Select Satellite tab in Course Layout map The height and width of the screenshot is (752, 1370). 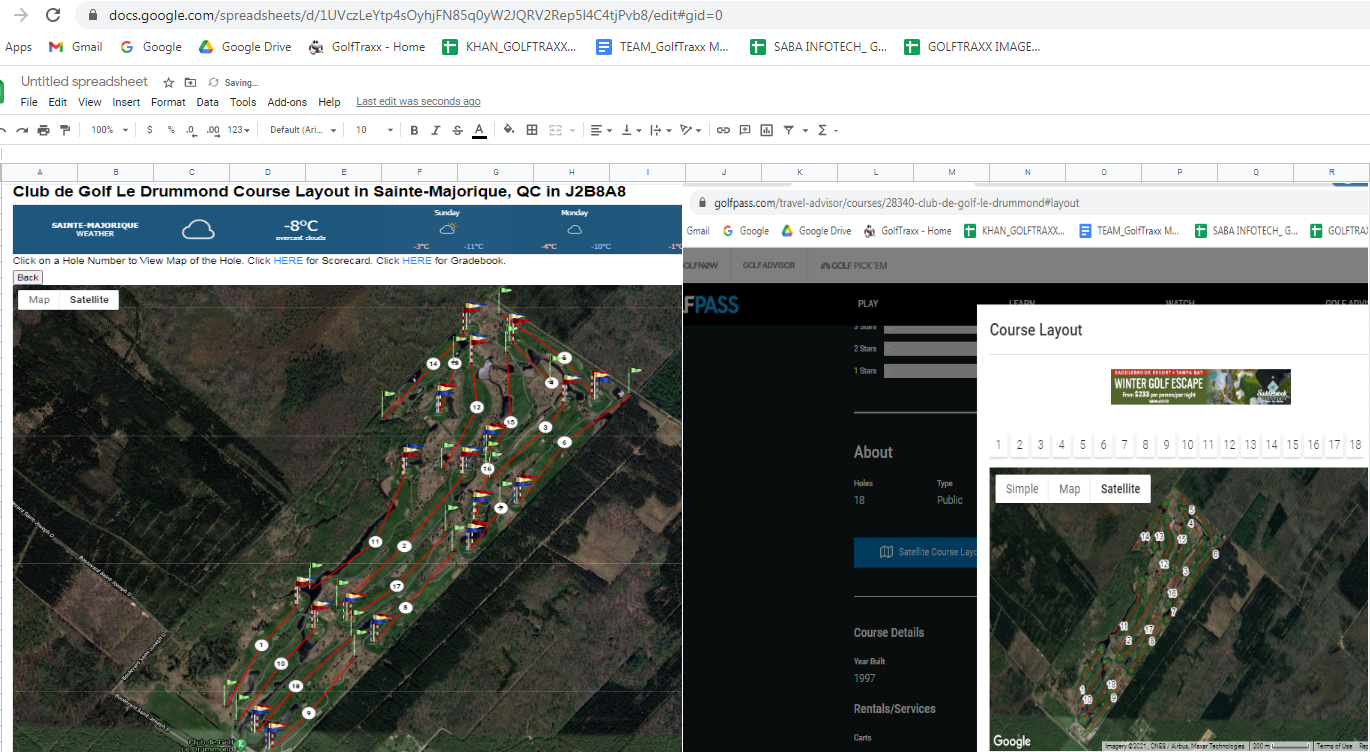(1120, 489)
